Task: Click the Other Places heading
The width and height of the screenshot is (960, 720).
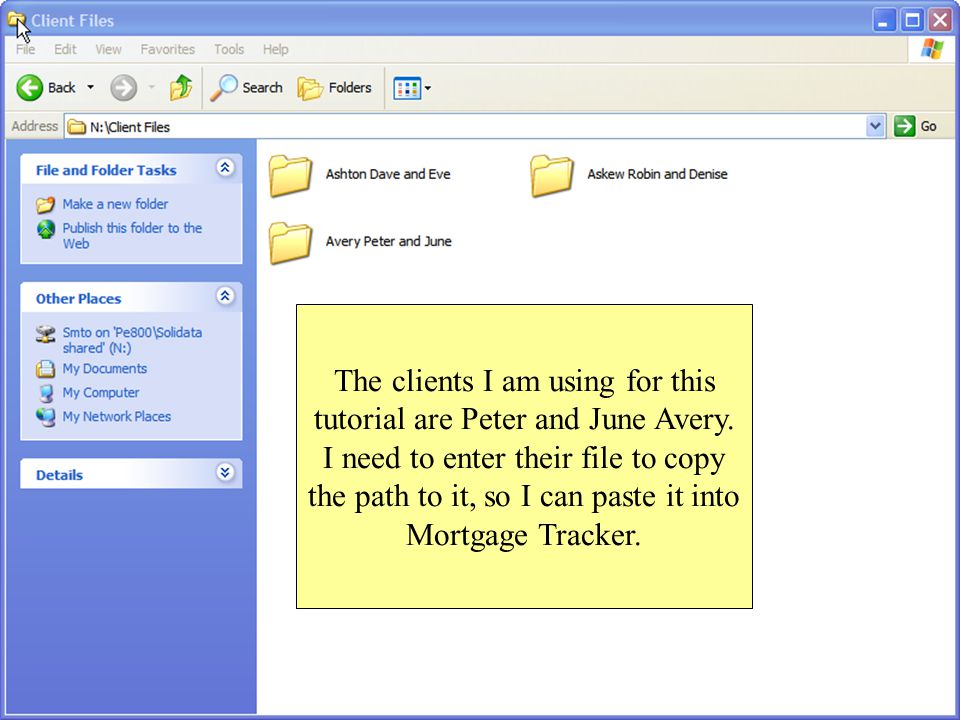Action: coord(78,299)
